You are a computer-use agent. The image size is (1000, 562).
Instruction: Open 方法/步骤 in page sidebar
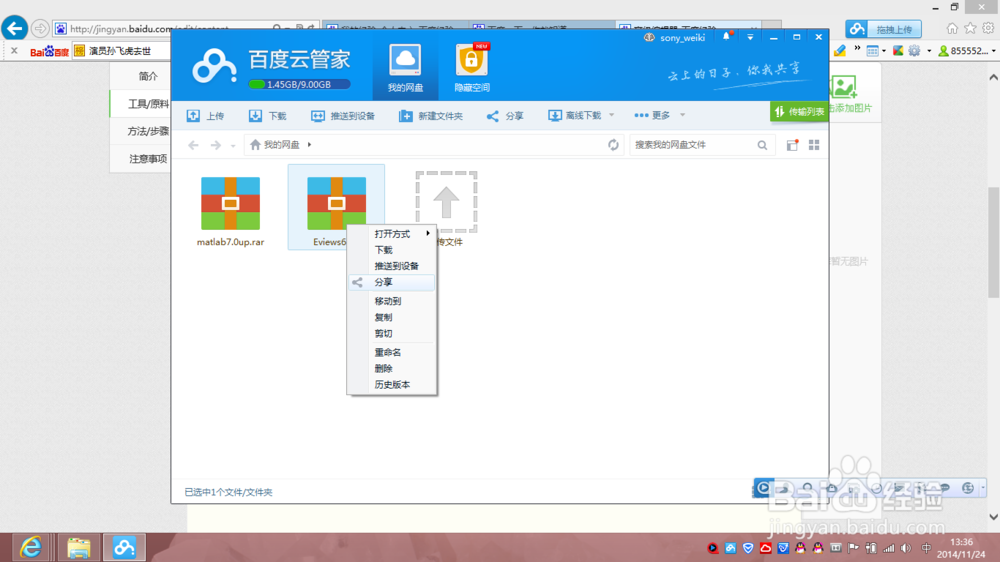point(148,131)
